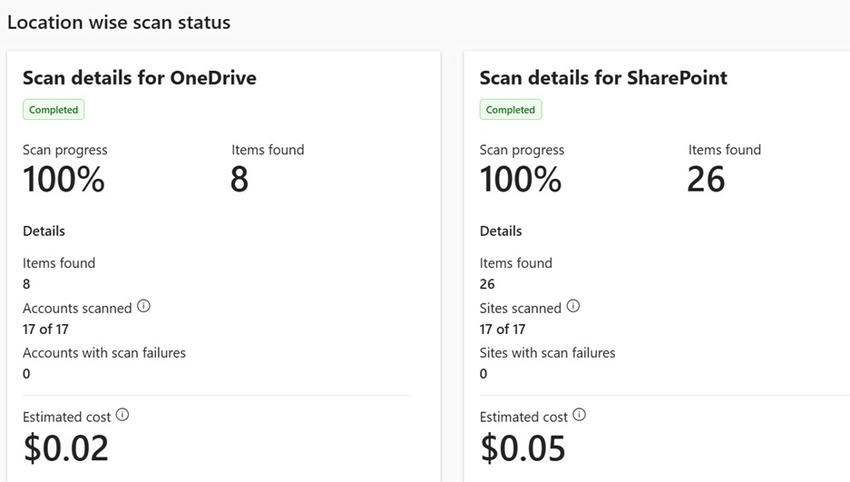This screenshot has width=850, height=482.
Task: Click the Sites with scan failures label
Action: click(x=547, y=352)
